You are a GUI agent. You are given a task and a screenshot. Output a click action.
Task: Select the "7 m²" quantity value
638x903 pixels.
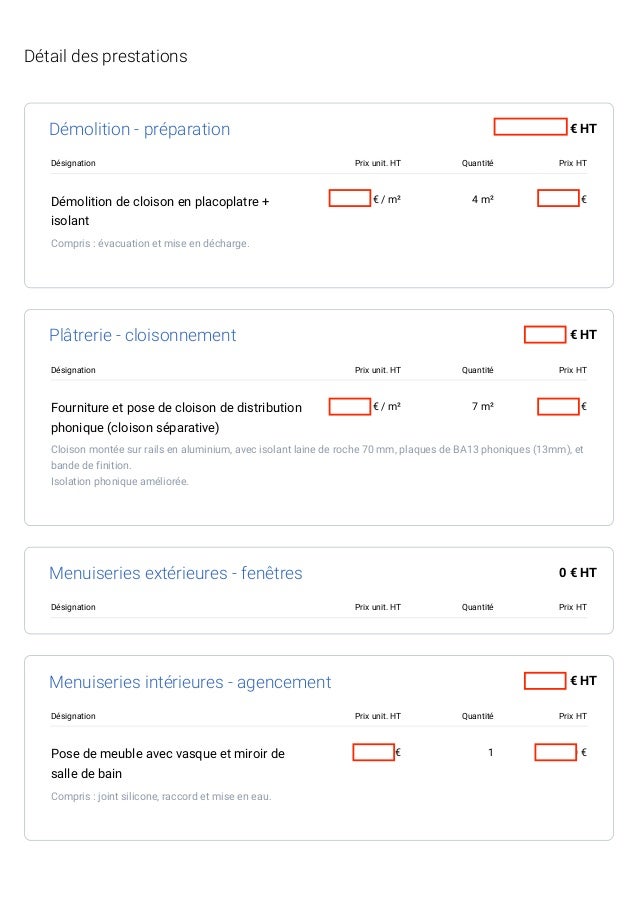482,407
